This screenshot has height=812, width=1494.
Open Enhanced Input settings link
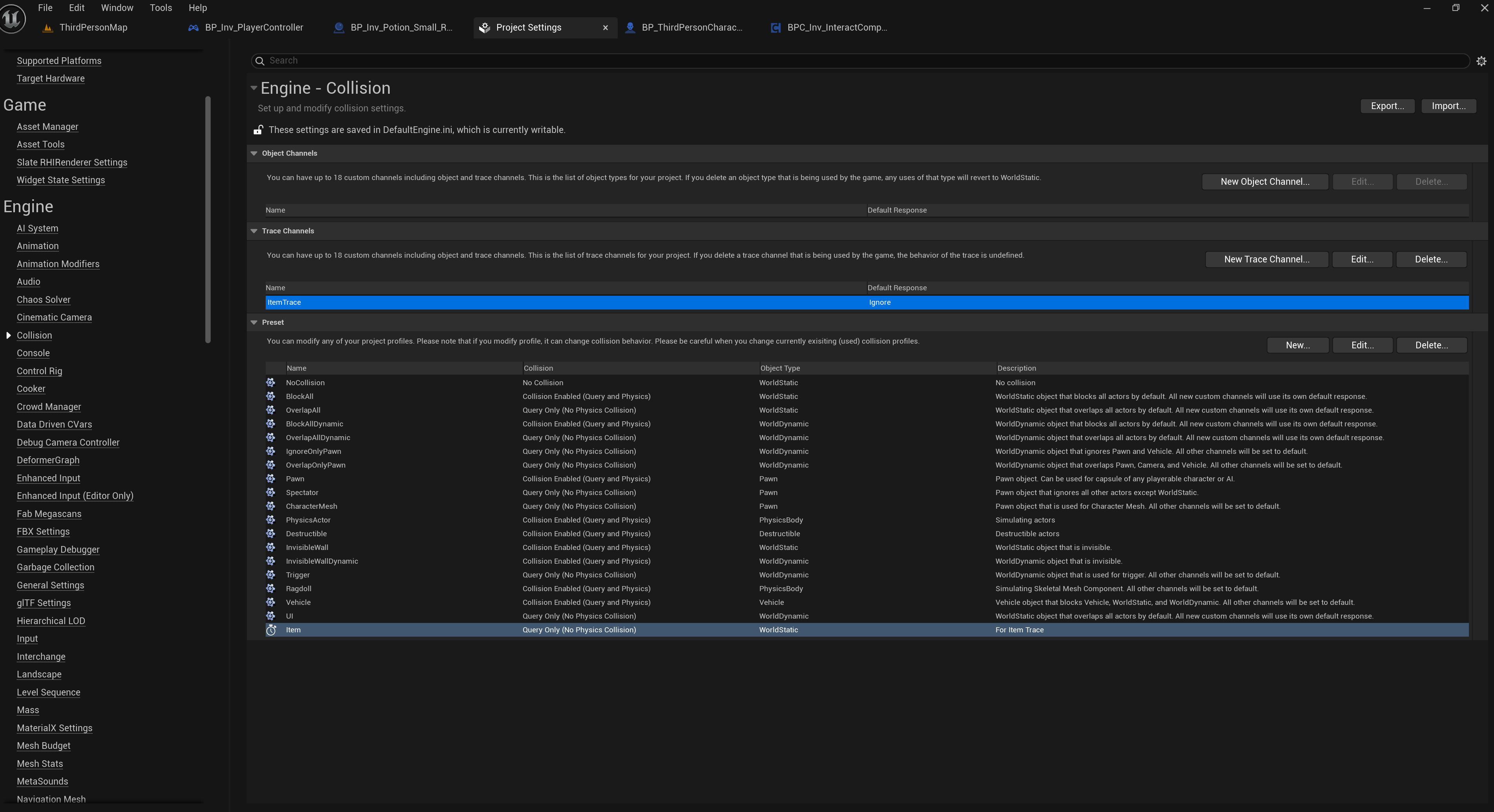coord(48,478)
